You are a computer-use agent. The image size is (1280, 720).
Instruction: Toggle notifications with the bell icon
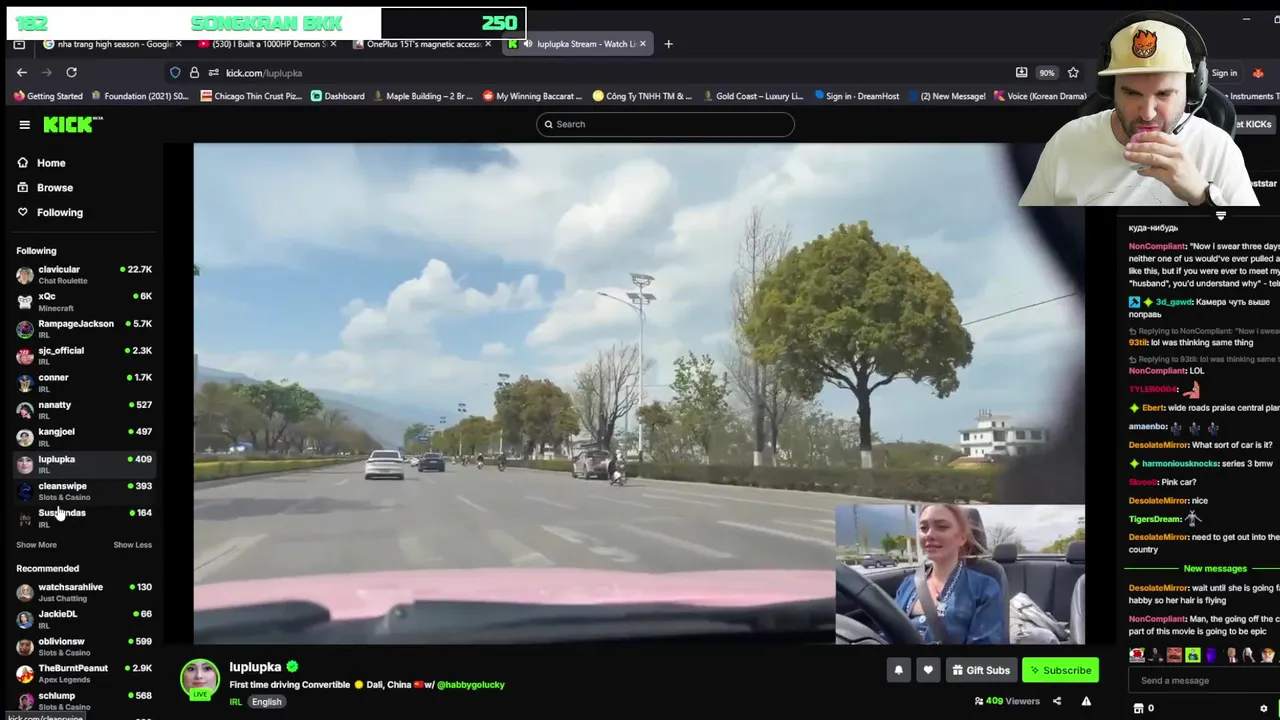pos(898,670)
